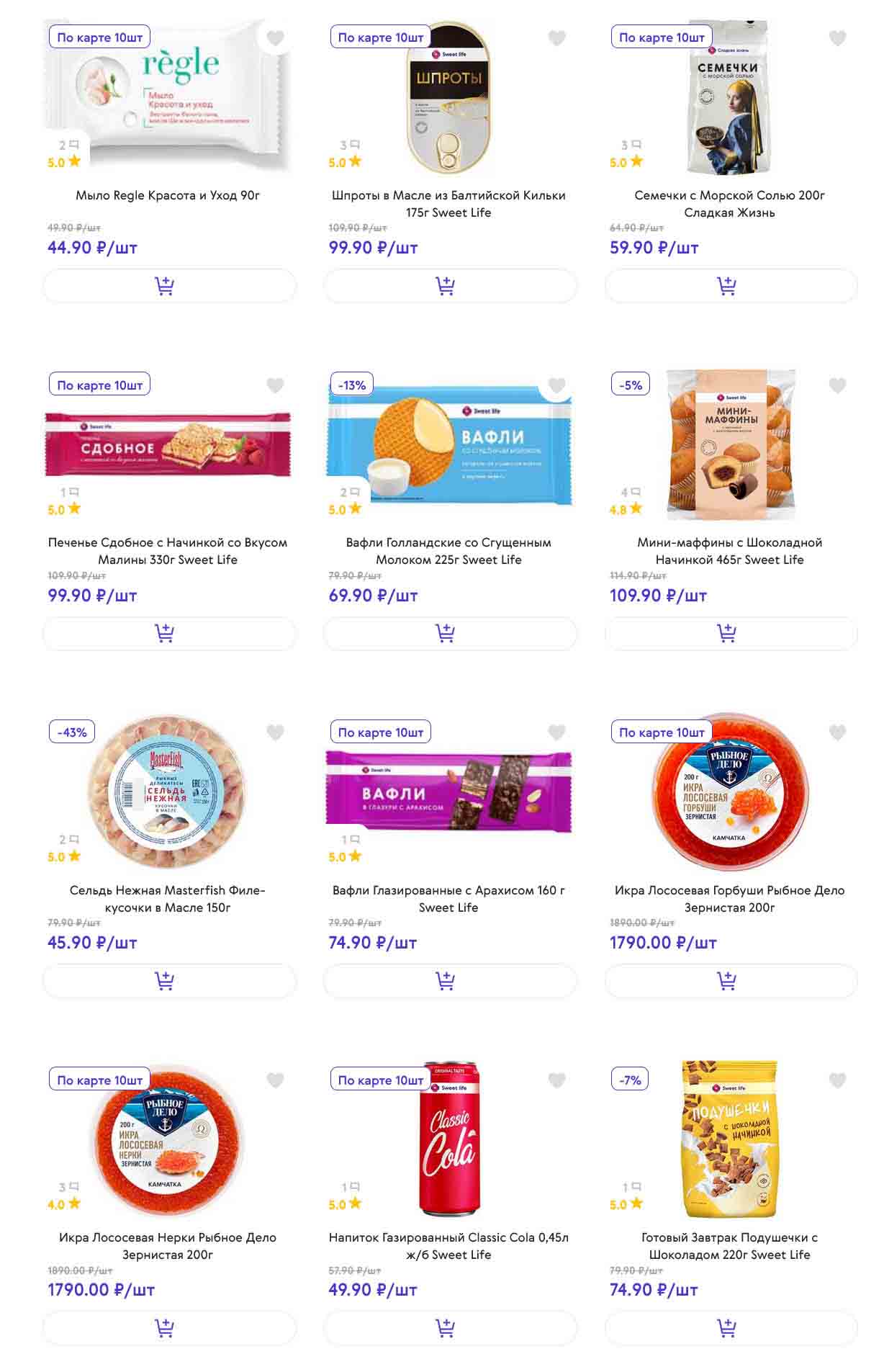Toggle favorite heart on mini-muffins
The width and height of the screenshot is (884, 1372).
tap(837, 385)
